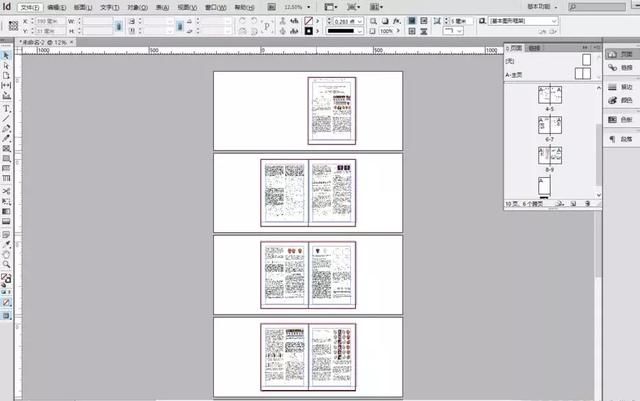Image resolution: width=640 pixels, height=401 pixels.
Task: Activate the Zoom magnifier tool
Action: click(x=6, y=264)
